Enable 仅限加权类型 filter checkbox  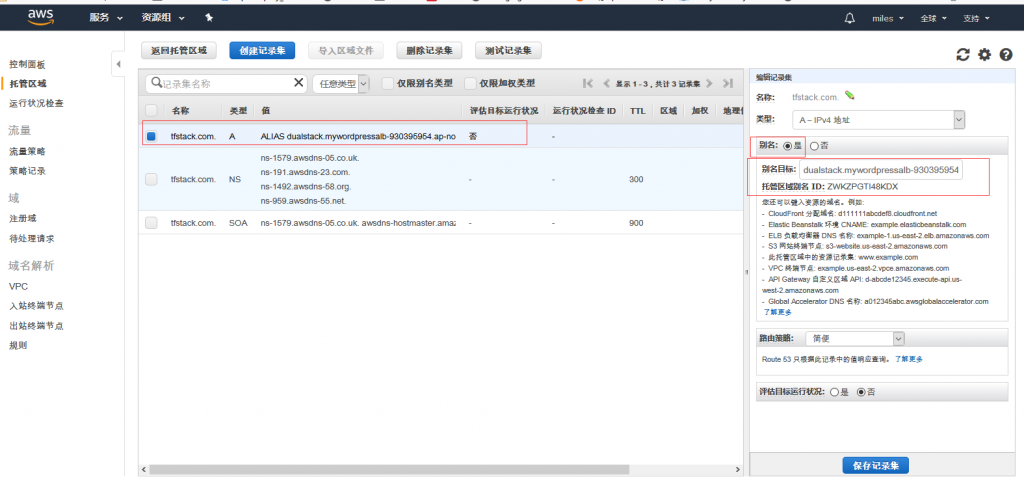point(470,83)
